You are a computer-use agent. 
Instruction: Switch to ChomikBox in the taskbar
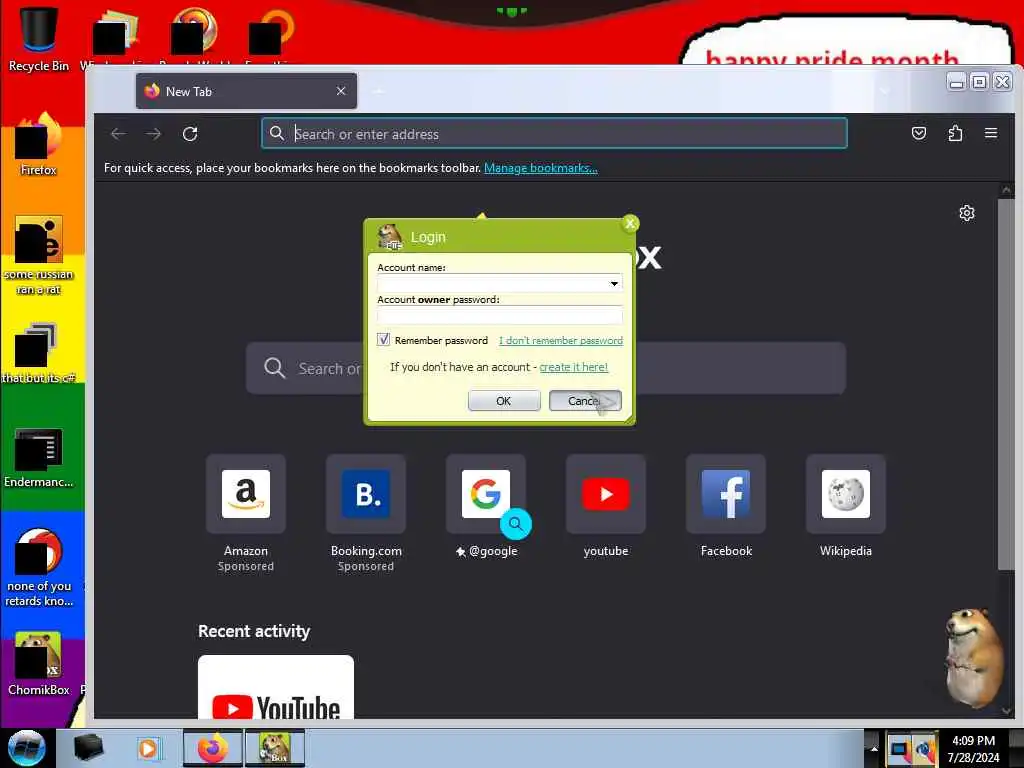[x=275, y=748]
